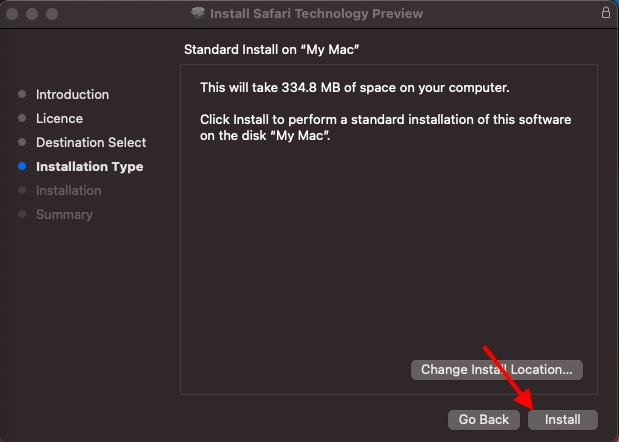Select the Summary step in sidebar

64,215
